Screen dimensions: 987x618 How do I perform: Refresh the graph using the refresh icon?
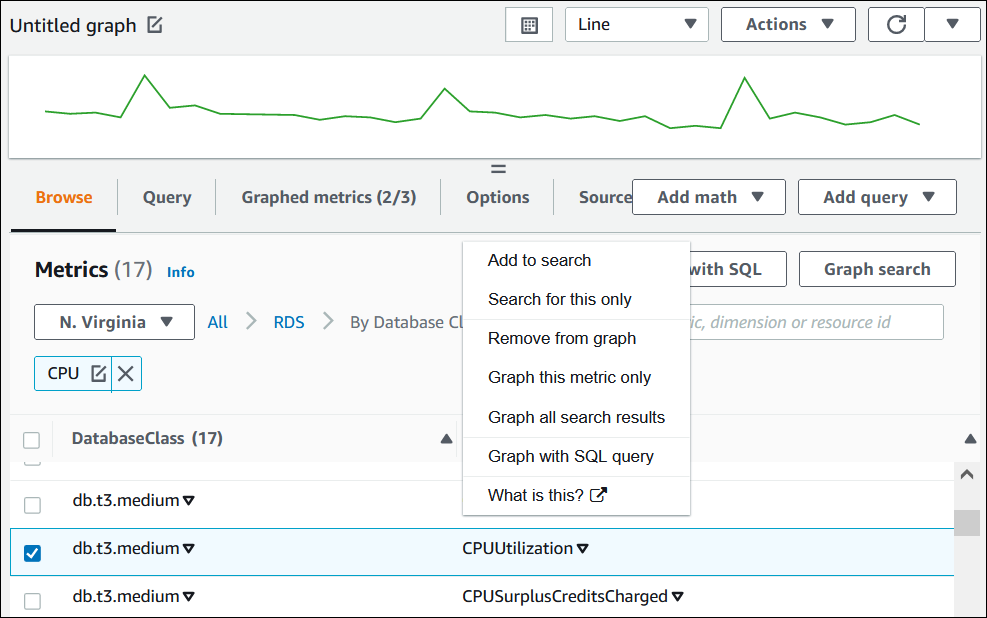(896, 24)
